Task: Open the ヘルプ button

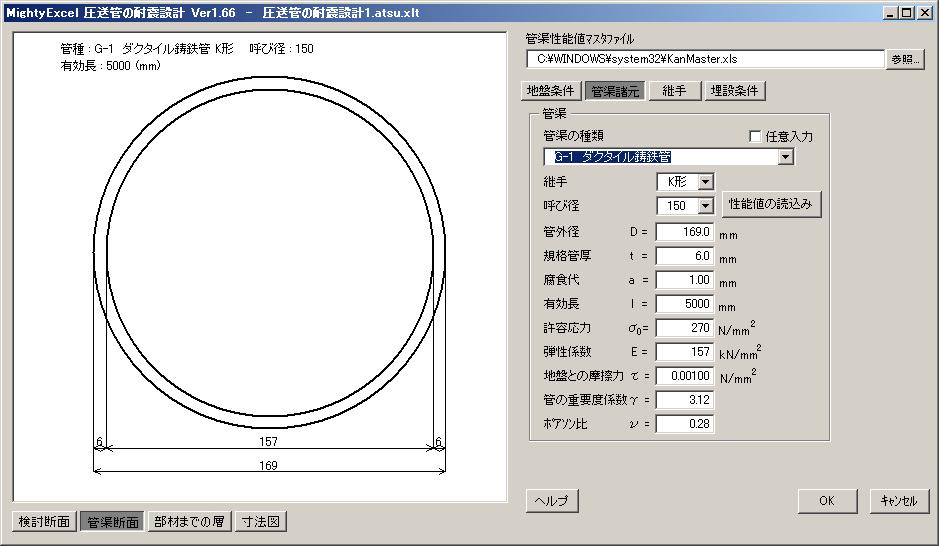Action: (552, 501)
